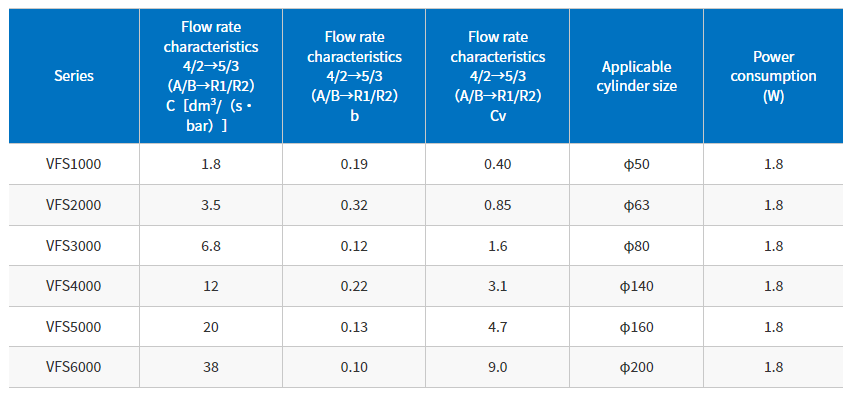Click the Applicable cylinder size header
Viewport: 855px width, 398px height.
(636, 76)
